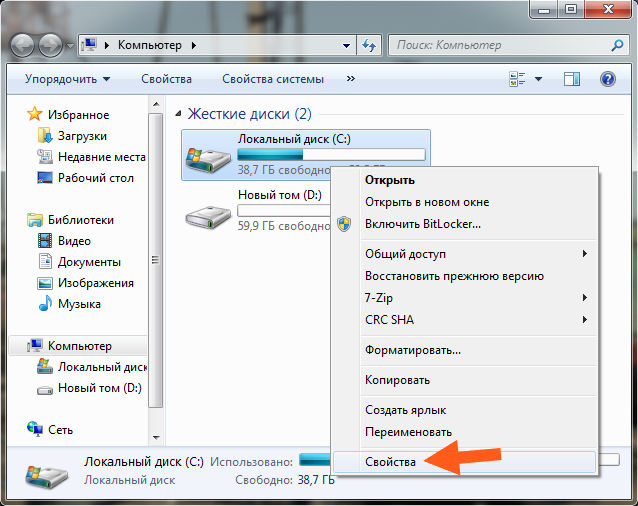The width and height of the screenshot is (638, 506).
Task: Open 7-Zip submenu
Action: 465,298
